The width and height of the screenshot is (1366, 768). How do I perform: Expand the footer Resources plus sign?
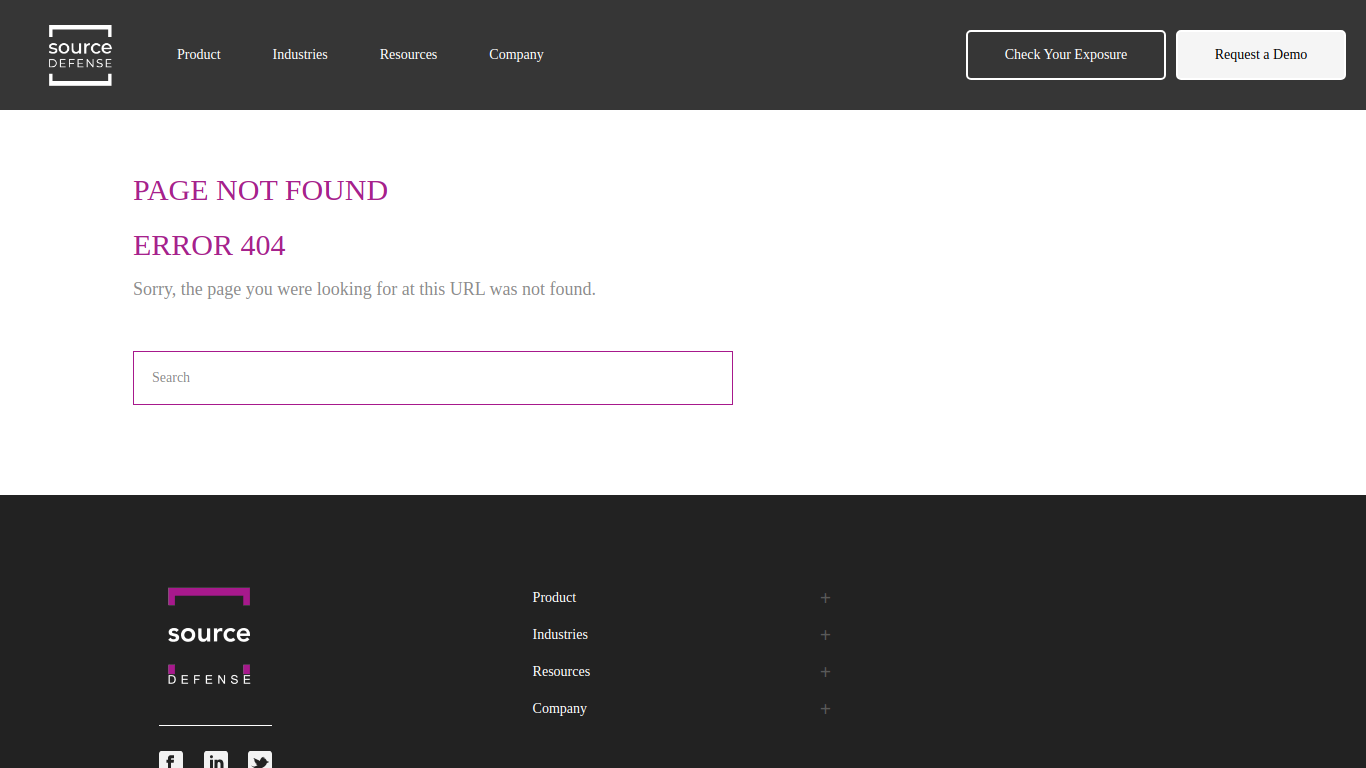[x=825, y=672]
